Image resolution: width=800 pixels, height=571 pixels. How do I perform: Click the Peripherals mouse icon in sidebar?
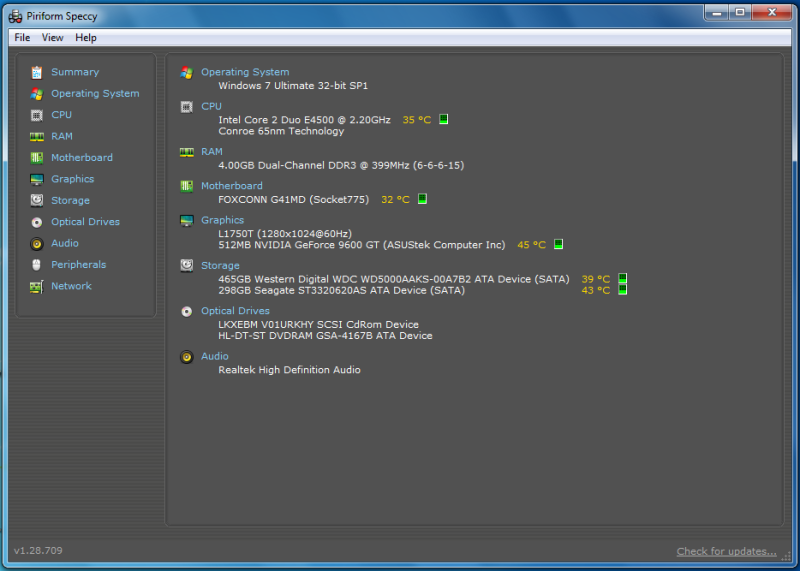(36, 265)
